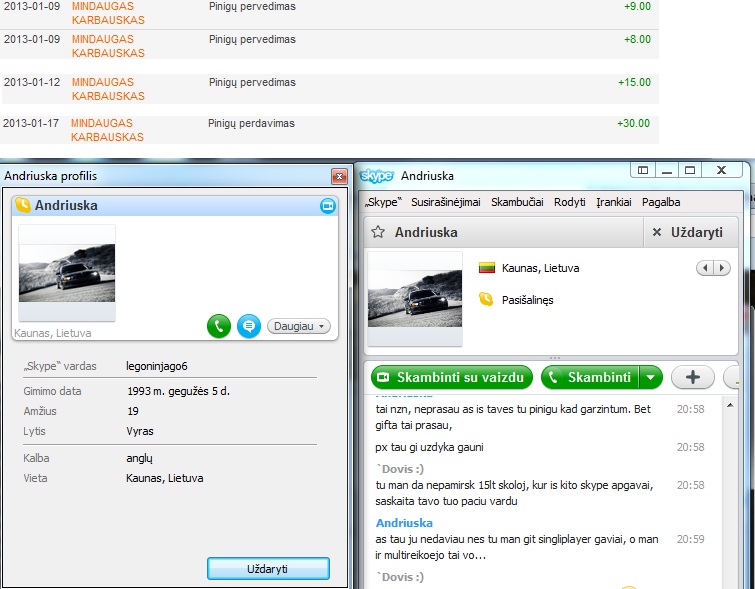This screenshot has width=755, height=589.
Task: Click Skype name value legoninjago6
Action: [157, 366]
